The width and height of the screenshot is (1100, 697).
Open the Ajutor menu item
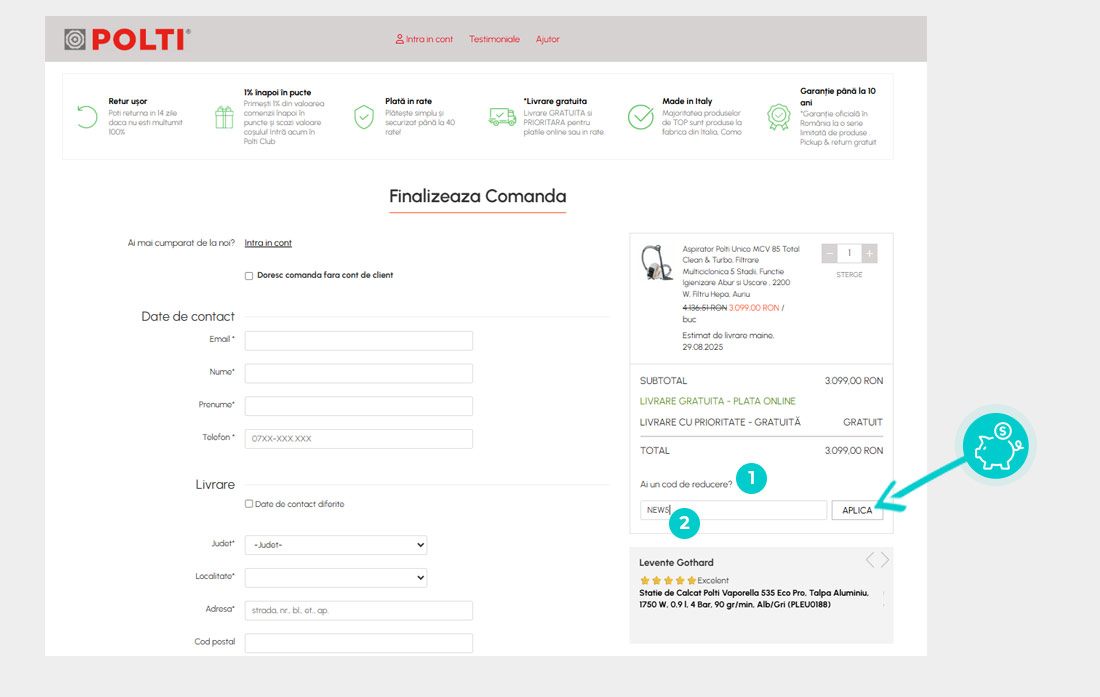[x=548, y=39]
